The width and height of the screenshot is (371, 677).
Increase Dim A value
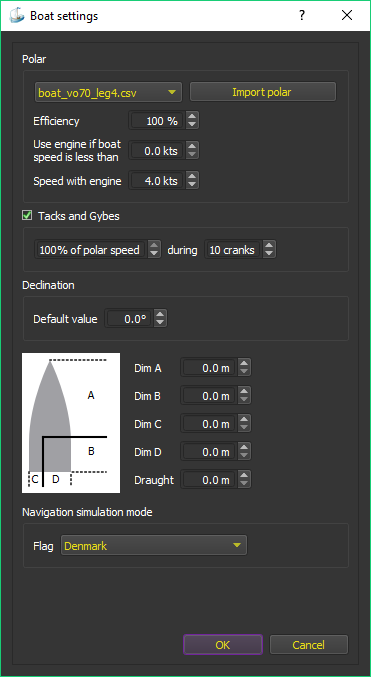(244, 363)
